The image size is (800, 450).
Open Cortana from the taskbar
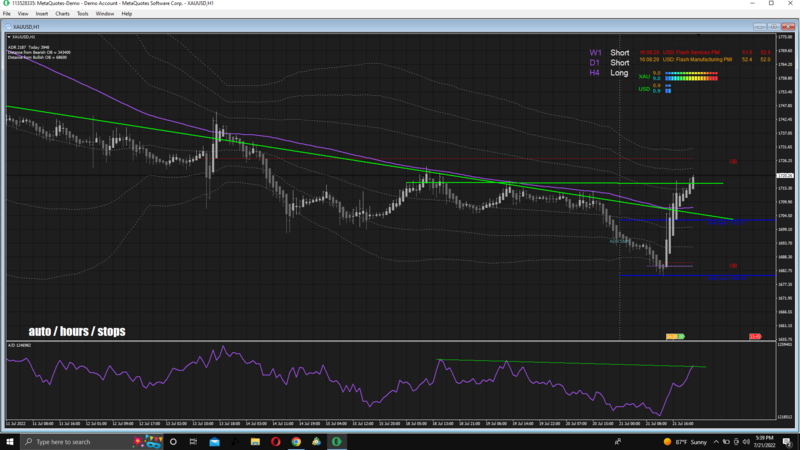click(173, 442)
